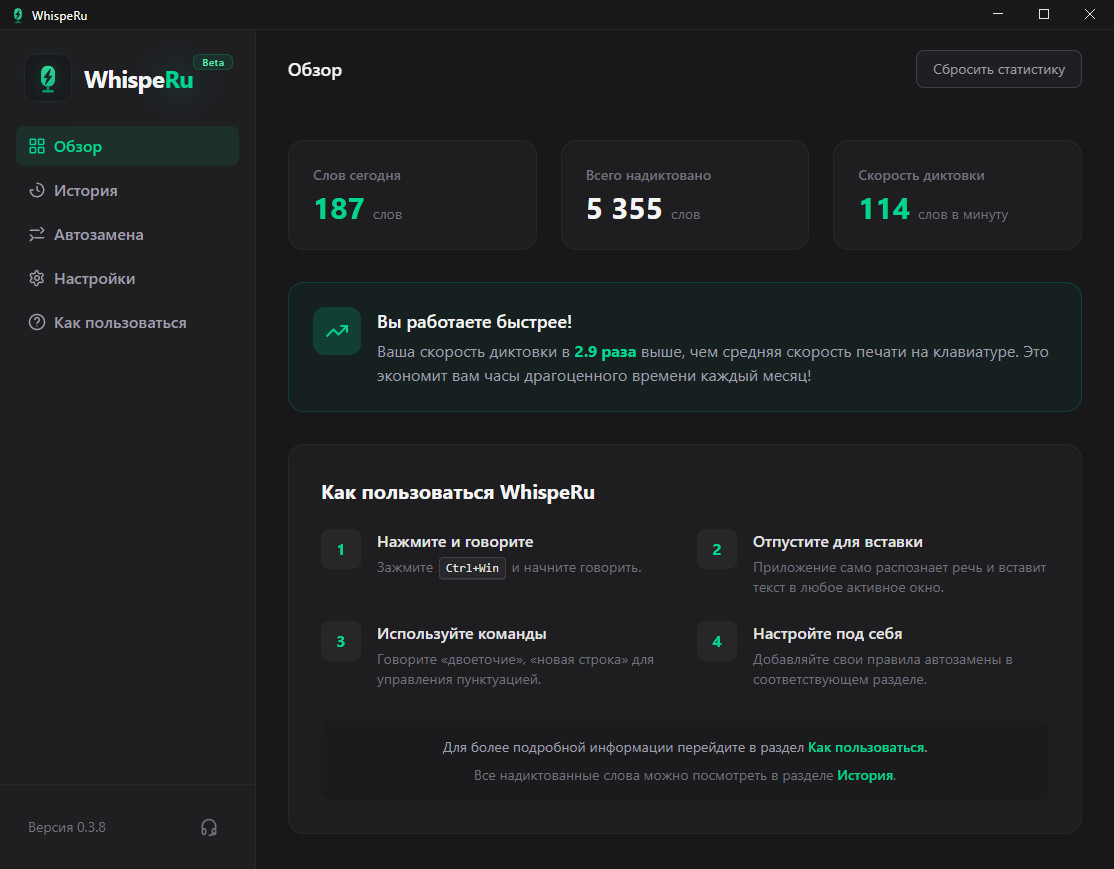Click the 2.9 раза highlighted text
Viewport: 1114px width, 869px height.
coord(605,352)
